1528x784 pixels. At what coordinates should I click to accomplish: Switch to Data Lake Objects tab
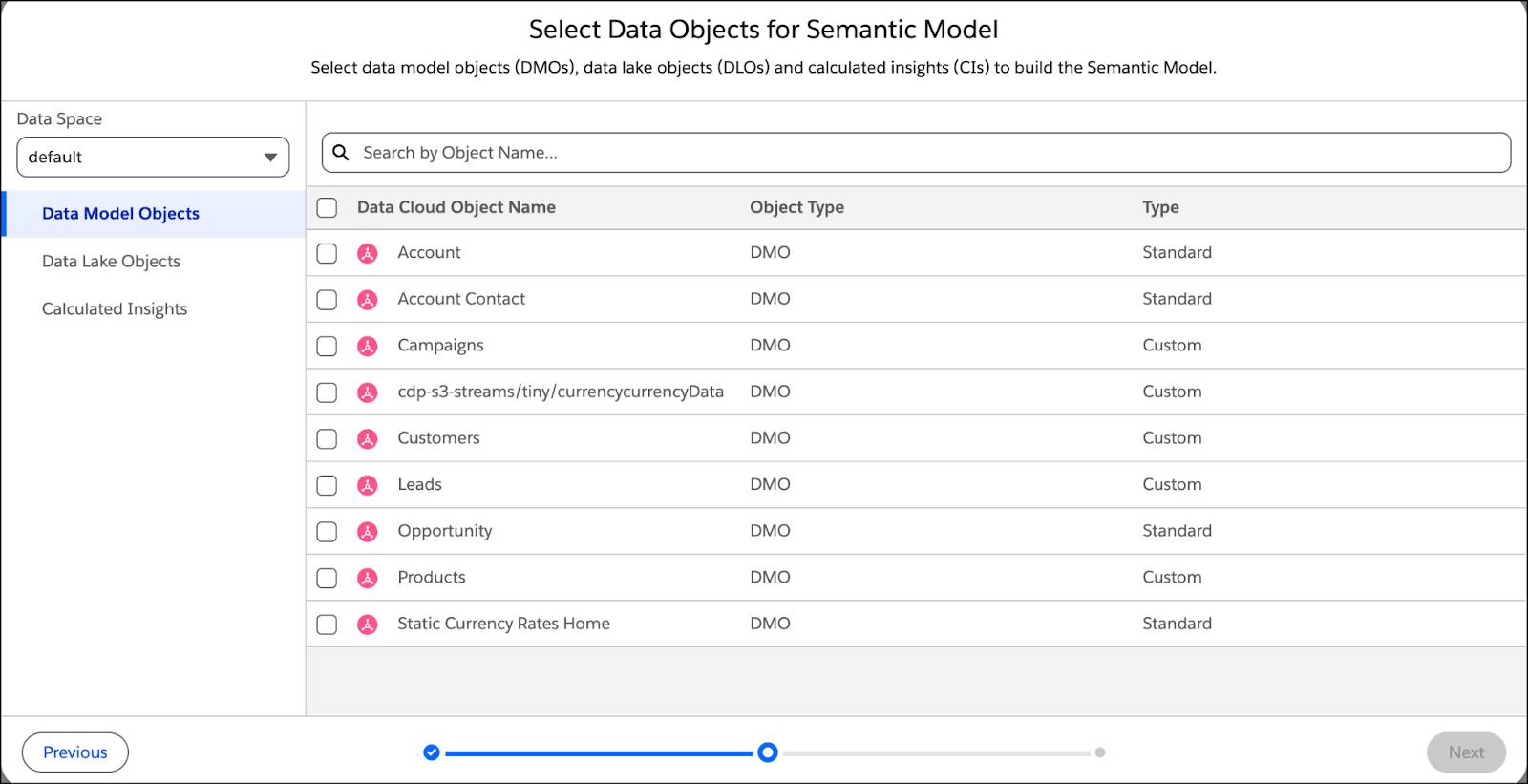111,262
